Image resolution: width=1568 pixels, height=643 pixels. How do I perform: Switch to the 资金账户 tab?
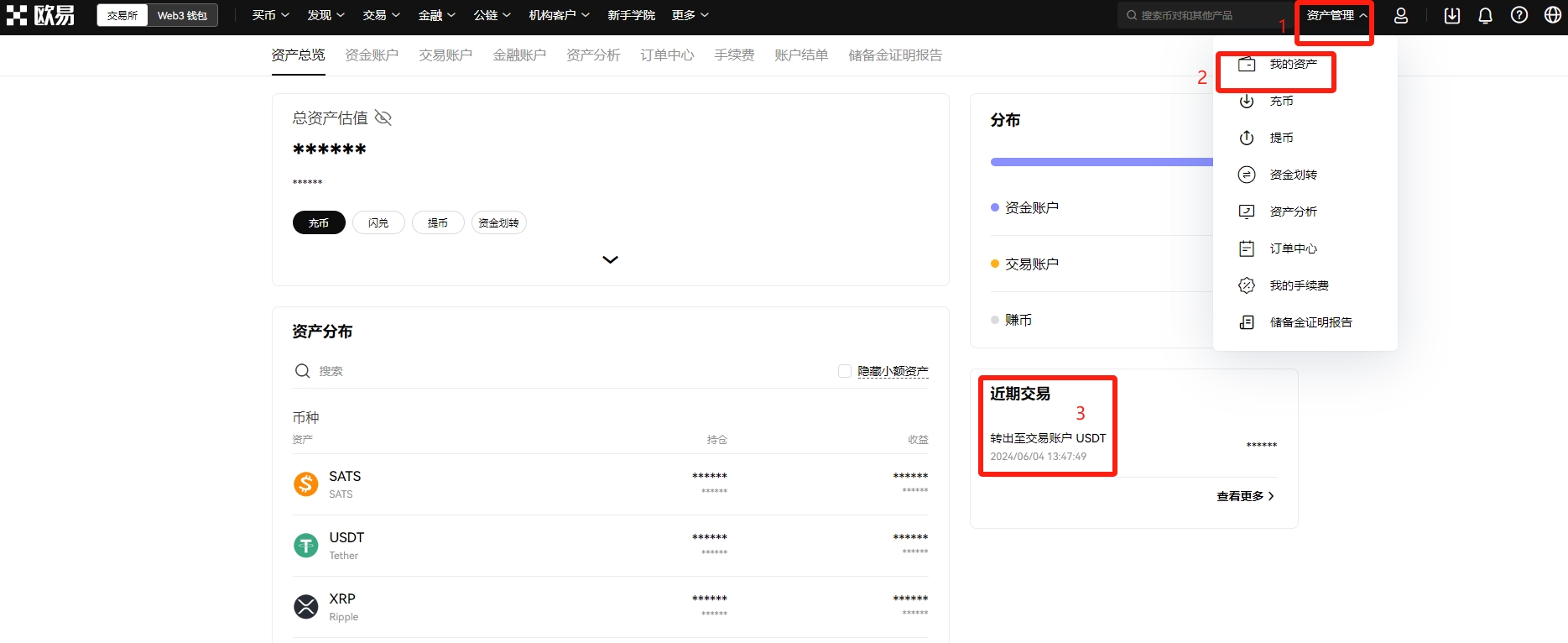(x=372, y=55)
